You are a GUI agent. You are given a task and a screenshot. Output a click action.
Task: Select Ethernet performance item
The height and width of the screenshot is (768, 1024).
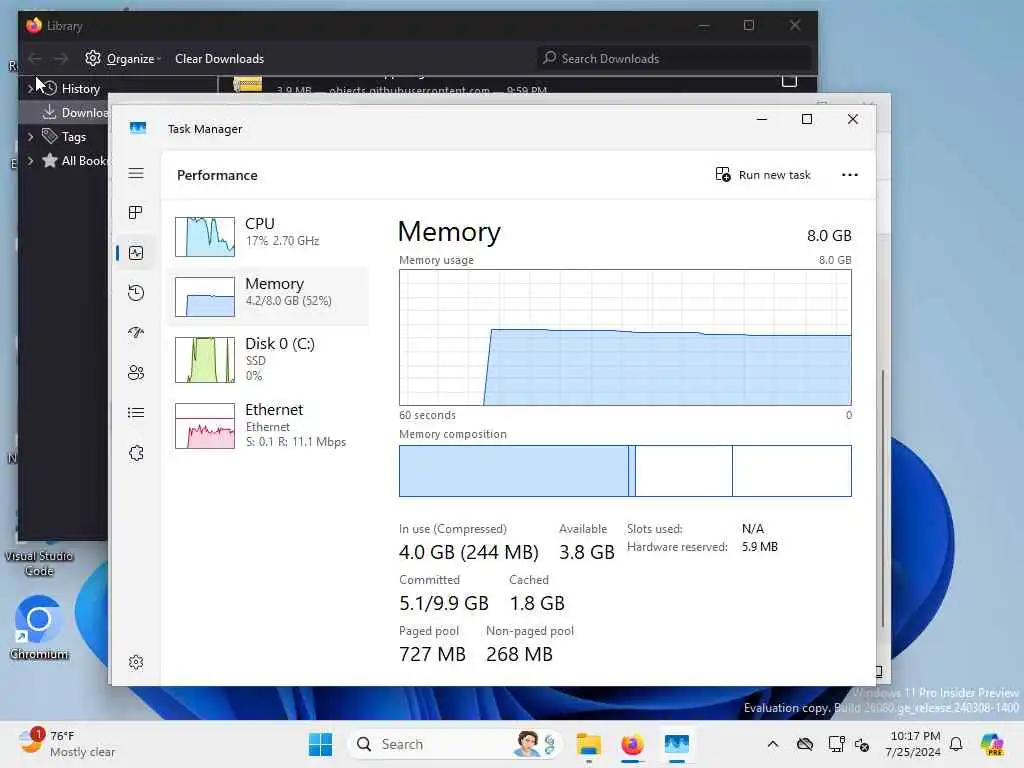click(268, 425)
